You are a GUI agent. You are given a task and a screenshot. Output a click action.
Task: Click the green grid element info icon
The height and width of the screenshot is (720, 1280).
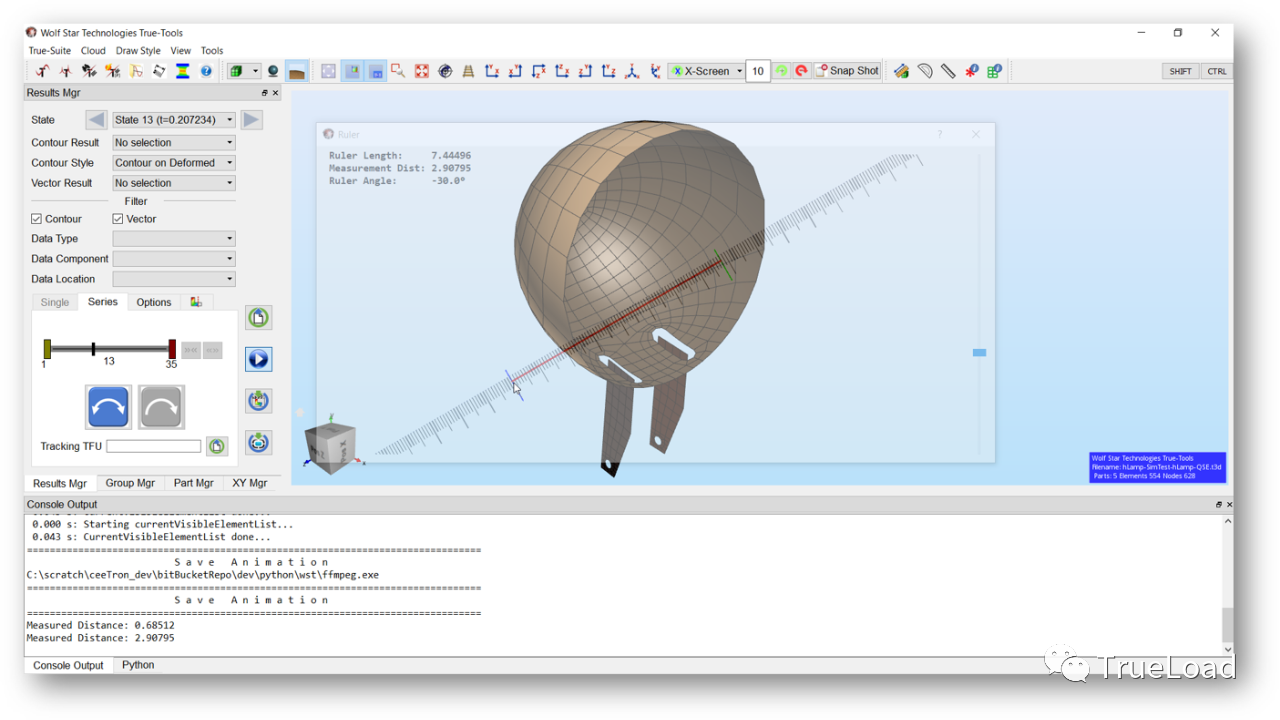coord(994,71)
